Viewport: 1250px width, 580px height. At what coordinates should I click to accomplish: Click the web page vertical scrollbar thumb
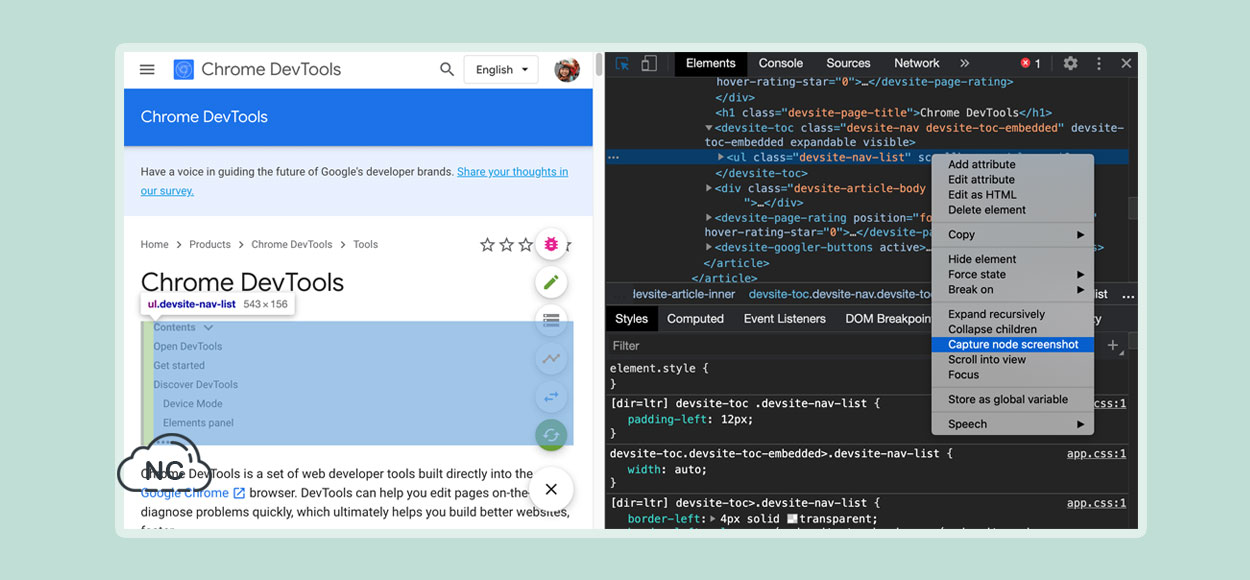point(599,64)
